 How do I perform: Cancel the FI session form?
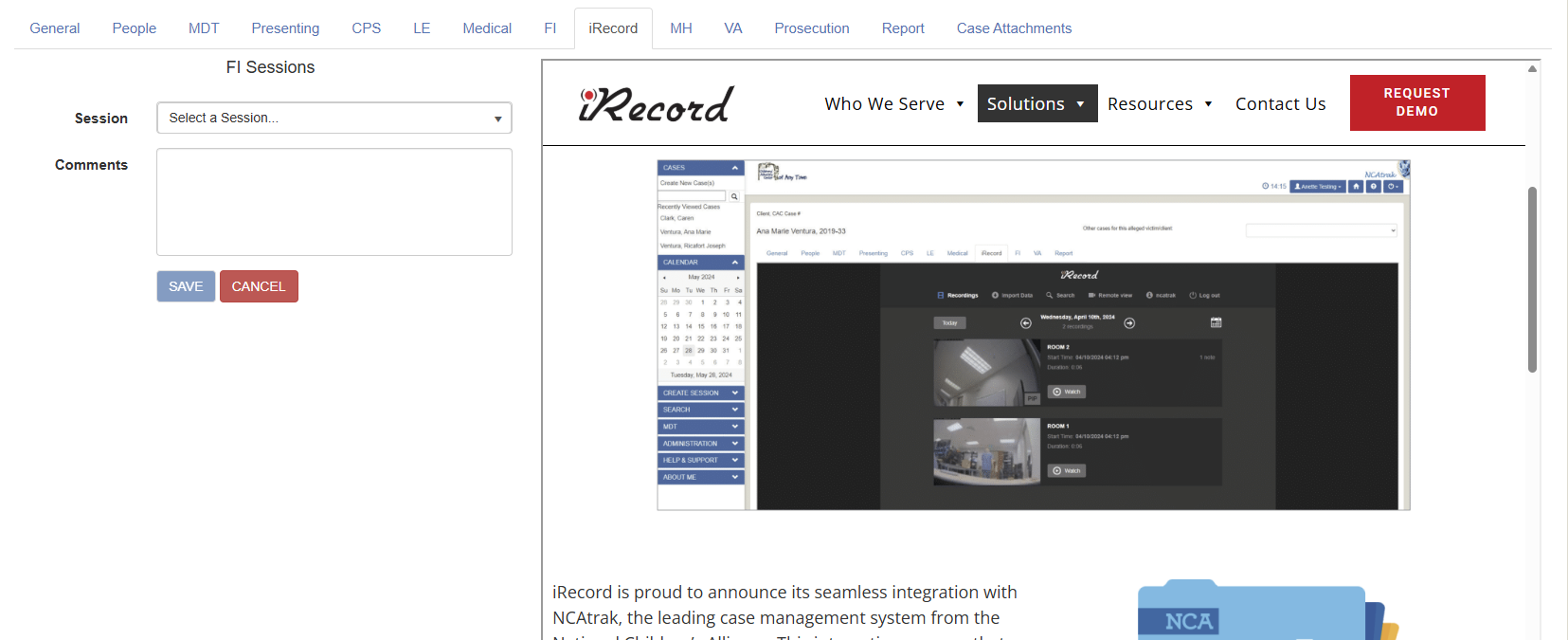259,286
